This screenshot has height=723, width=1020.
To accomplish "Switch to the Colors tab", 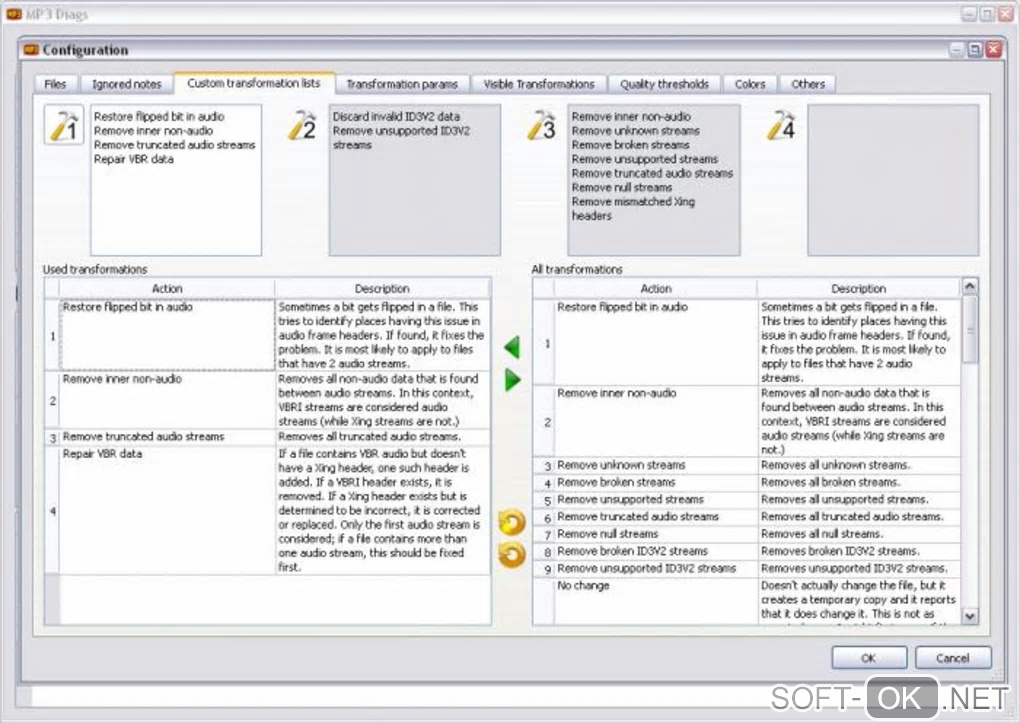I will 750,84.
